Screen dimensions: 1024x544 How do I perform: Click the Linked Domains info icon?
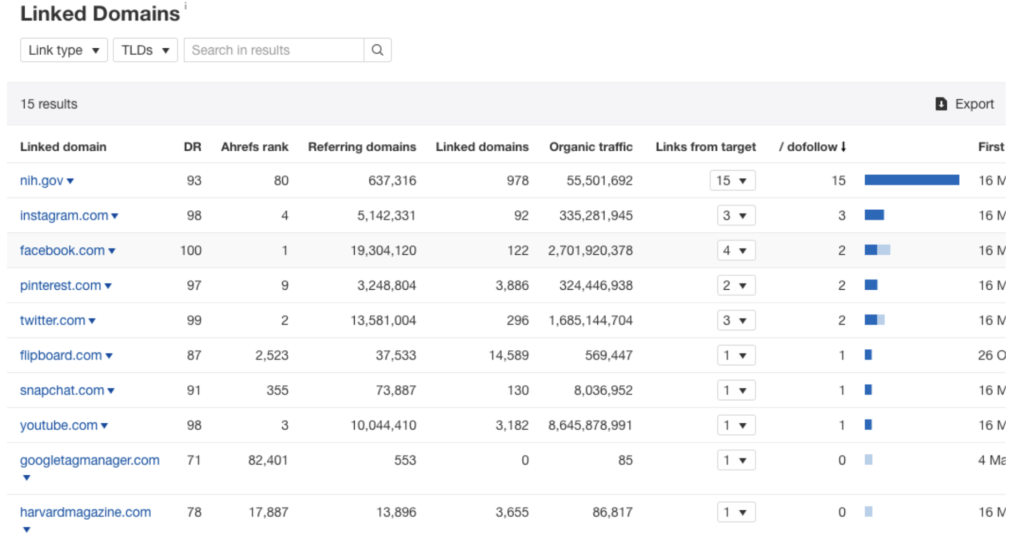(185, 6)
